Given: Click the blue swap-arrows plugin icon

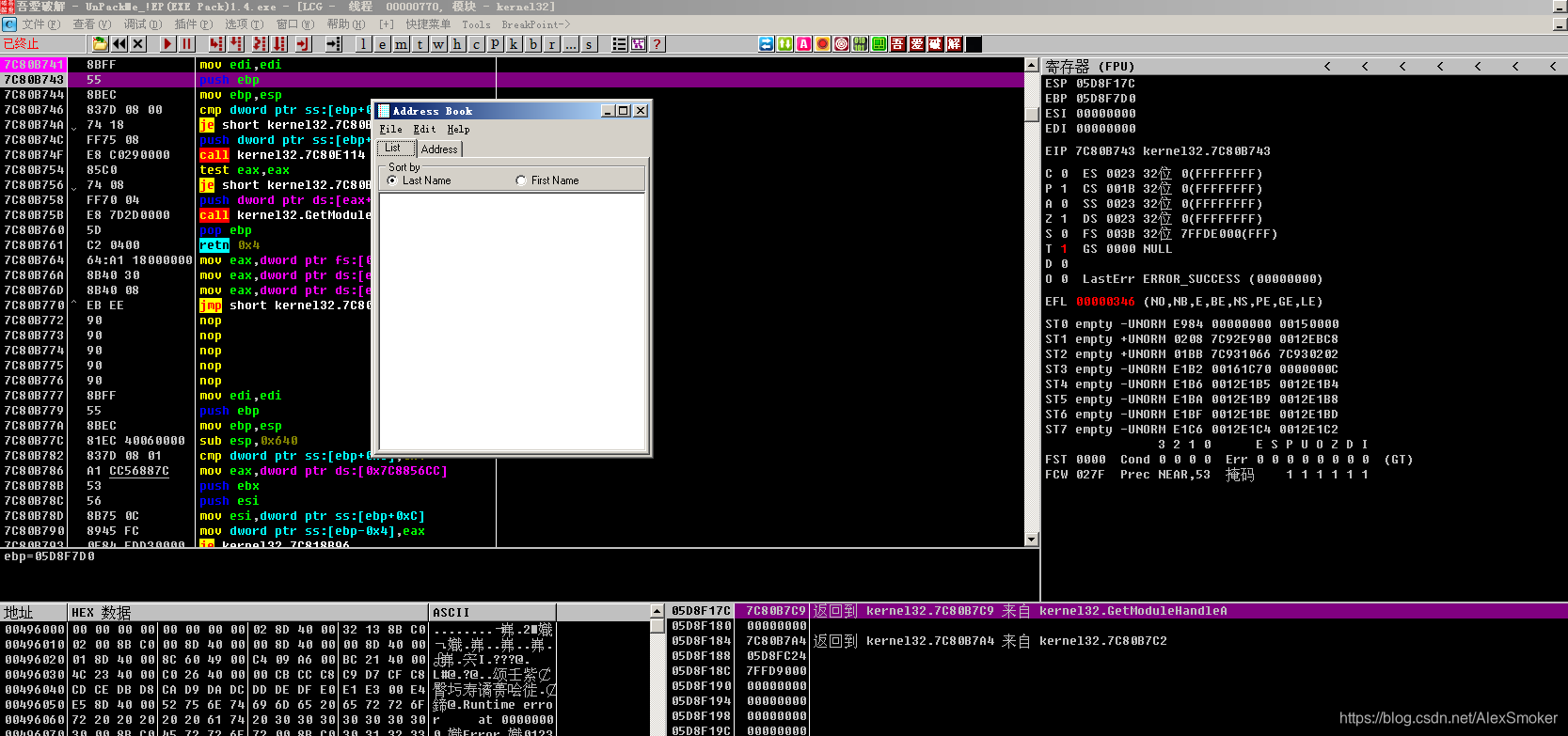Looking at the screenshot, I should (x=766, y=44).
